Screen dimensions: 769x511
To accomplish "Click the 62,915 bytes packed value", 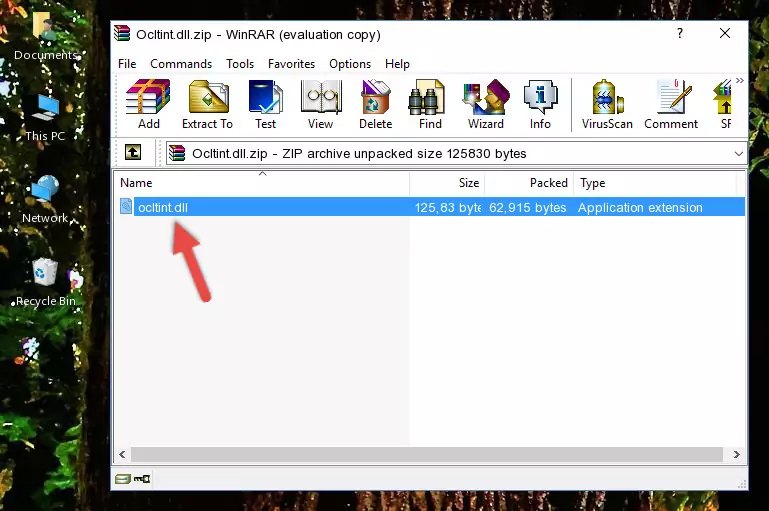I will click(527, 207).
